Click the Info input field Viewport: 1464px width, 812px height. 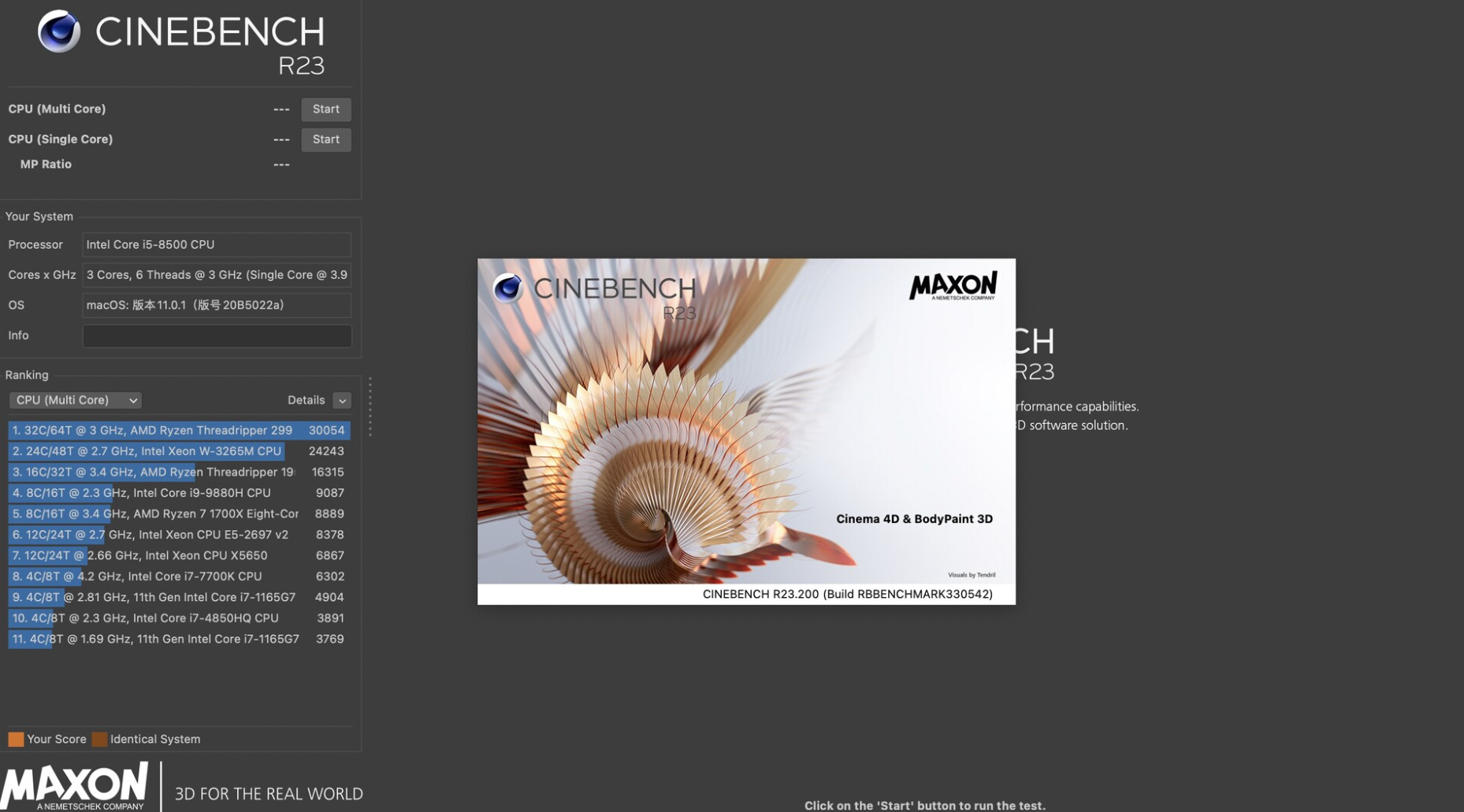click(x=216, y=336)
